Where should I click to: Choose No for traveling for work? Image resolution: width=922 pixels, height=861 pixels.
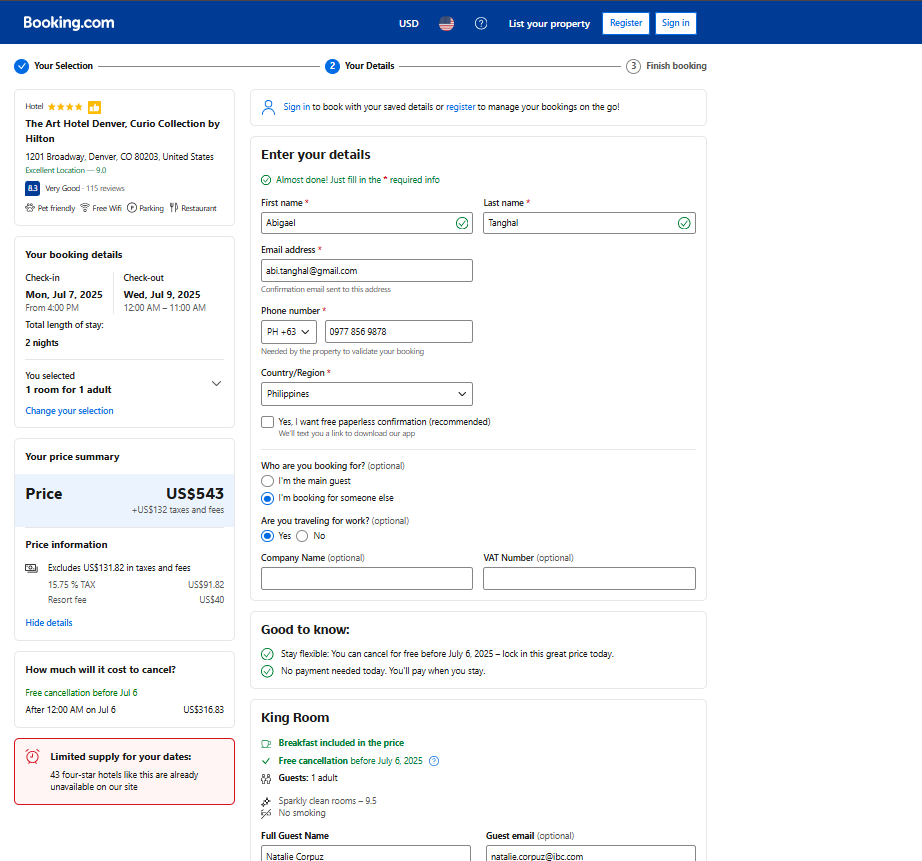click(x=302, y=536)
